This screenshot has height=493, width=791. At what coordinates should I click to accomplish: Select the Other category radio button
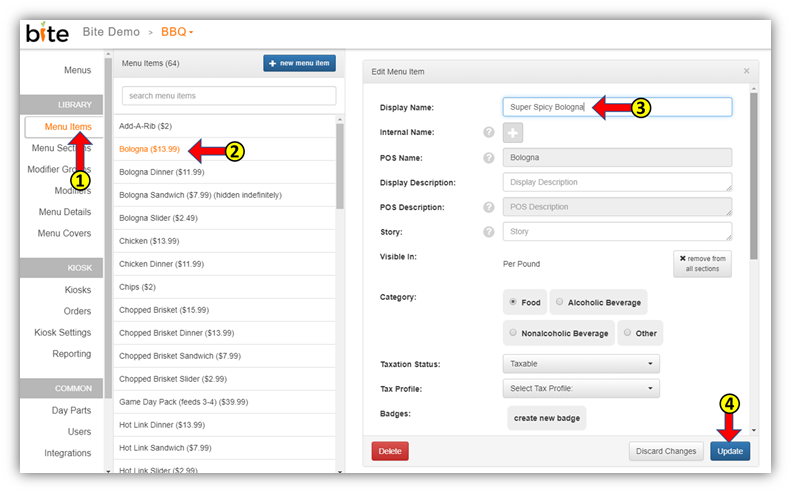(628, 333)
